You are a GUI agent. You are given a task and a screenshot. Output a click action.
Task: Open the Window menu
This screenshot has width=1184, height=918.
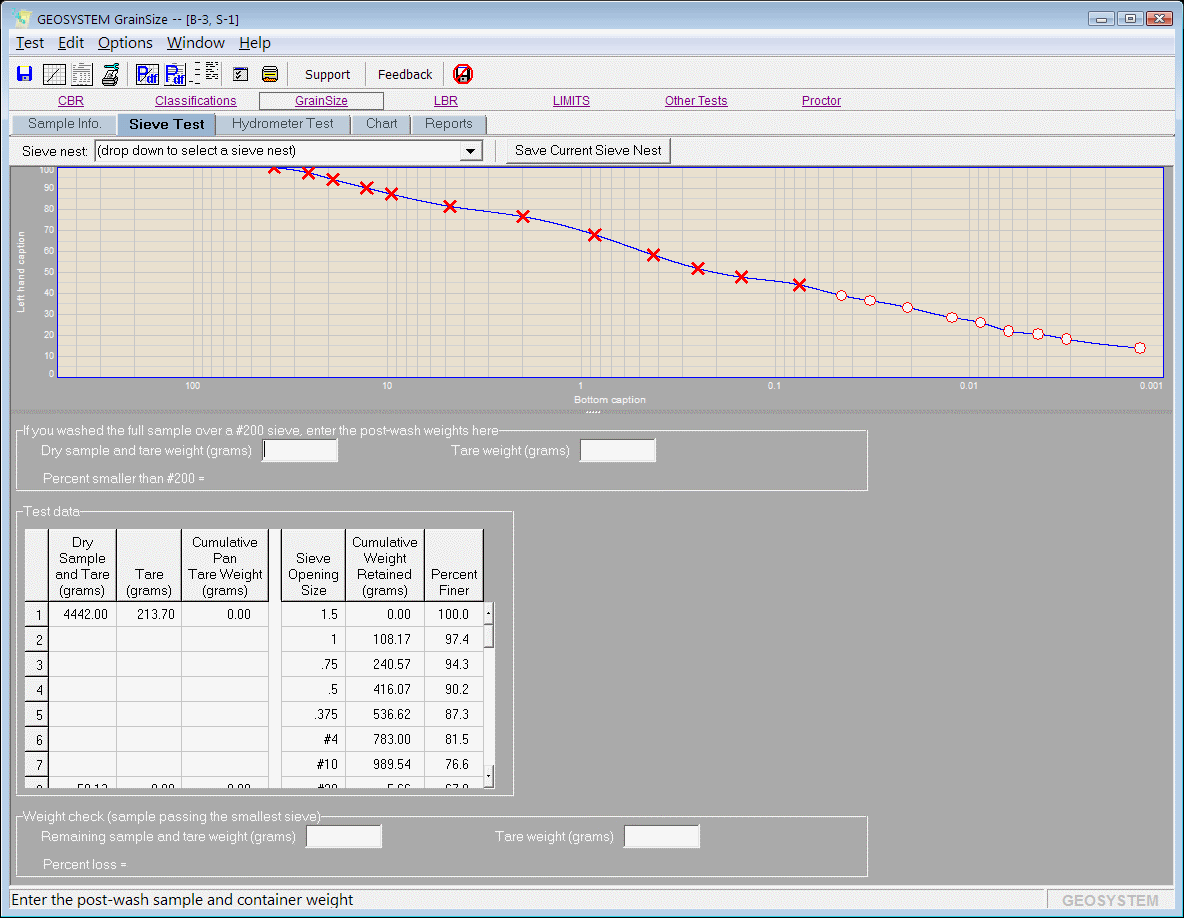pyautogui.click(x=195, y=43)
